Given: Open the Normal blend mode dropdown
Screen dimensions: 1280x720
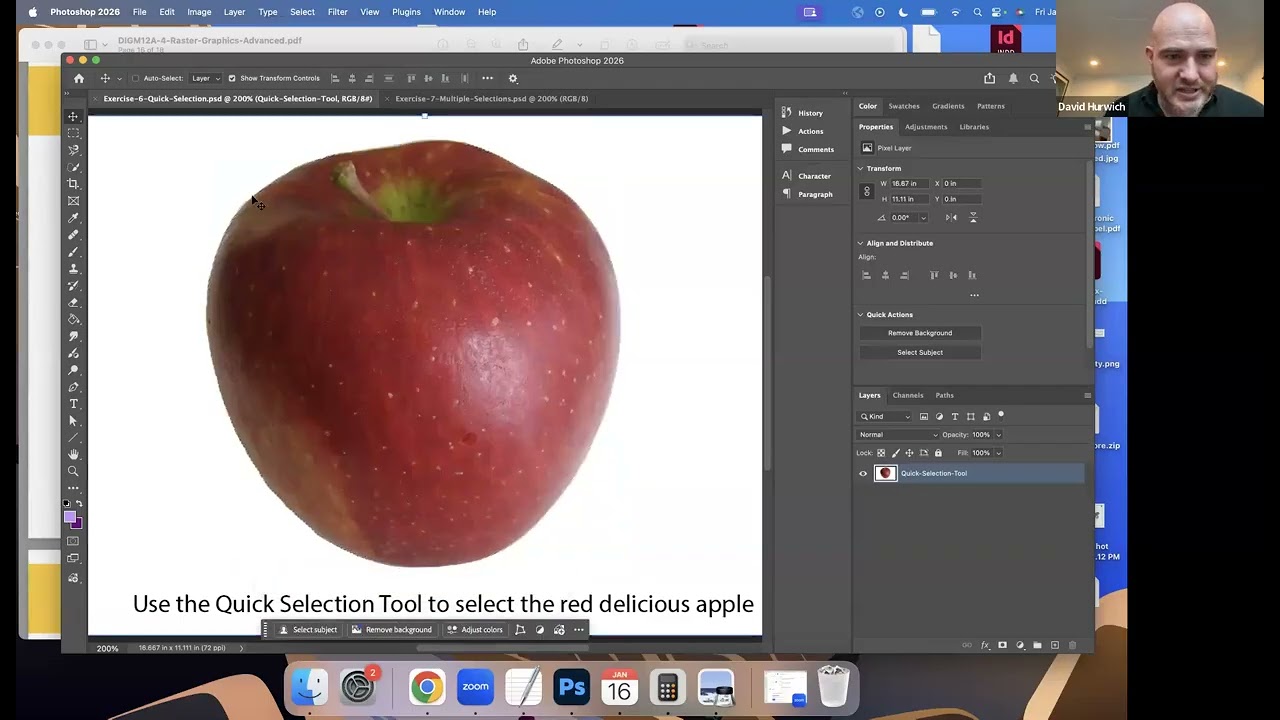Looking at the screenshot, I should tap(898, 435).
